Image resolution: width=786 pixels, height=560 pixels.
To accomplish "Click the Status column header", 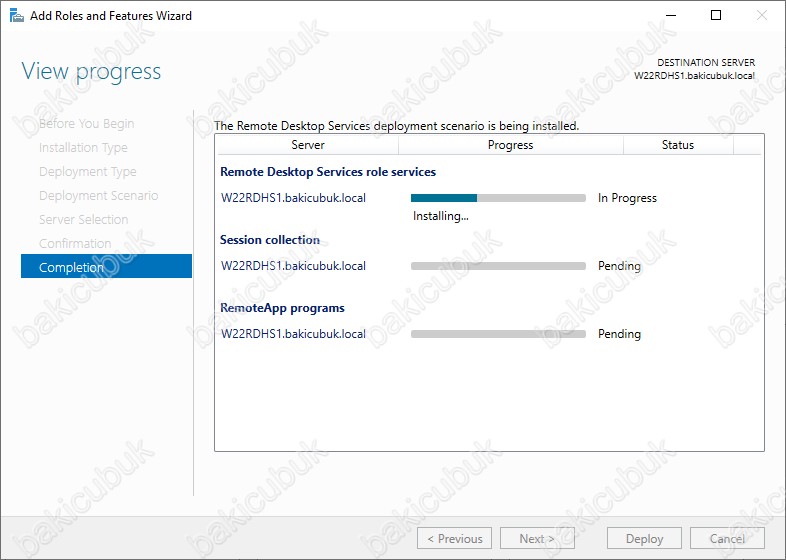I will (x=678, y=145).
